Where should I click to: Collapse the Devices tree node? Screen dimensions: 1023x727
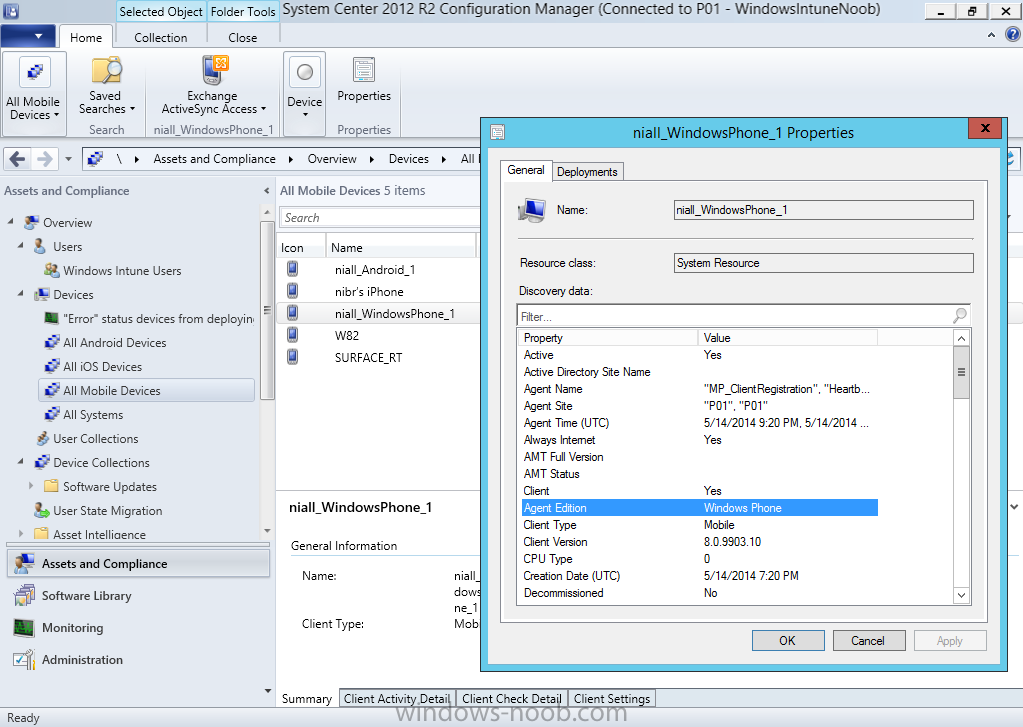coord(20,294)
